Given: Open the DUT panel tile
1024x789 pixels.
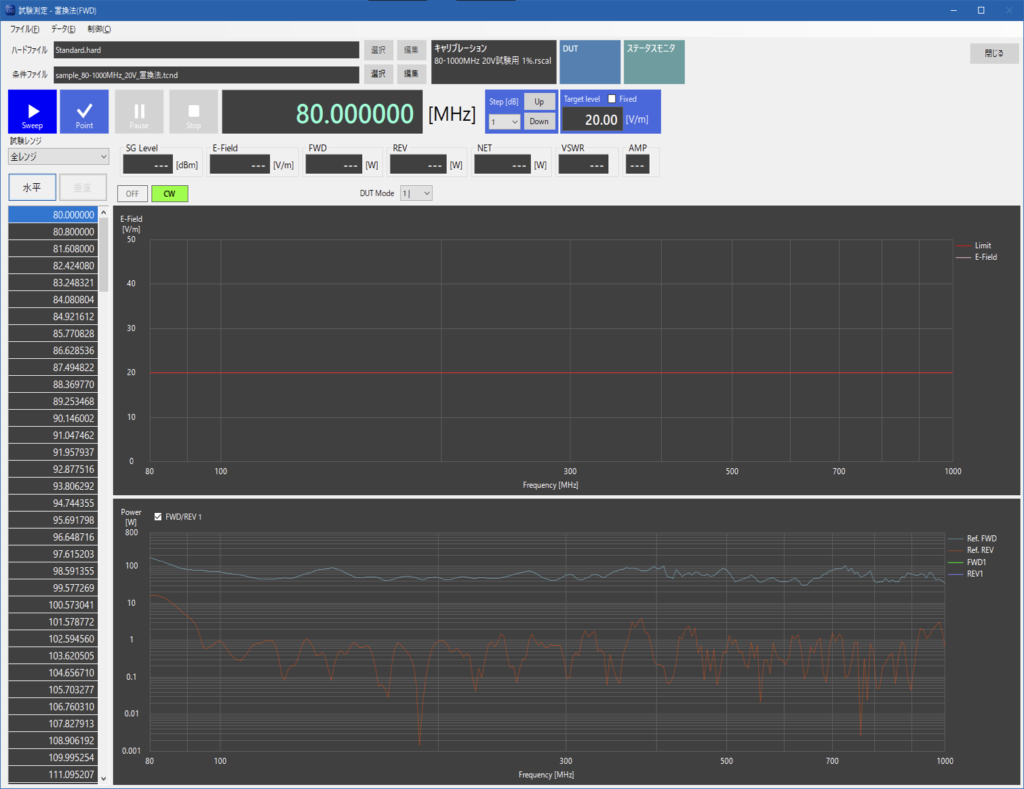Looking at the screenshot, I should (x=589, y=60).
